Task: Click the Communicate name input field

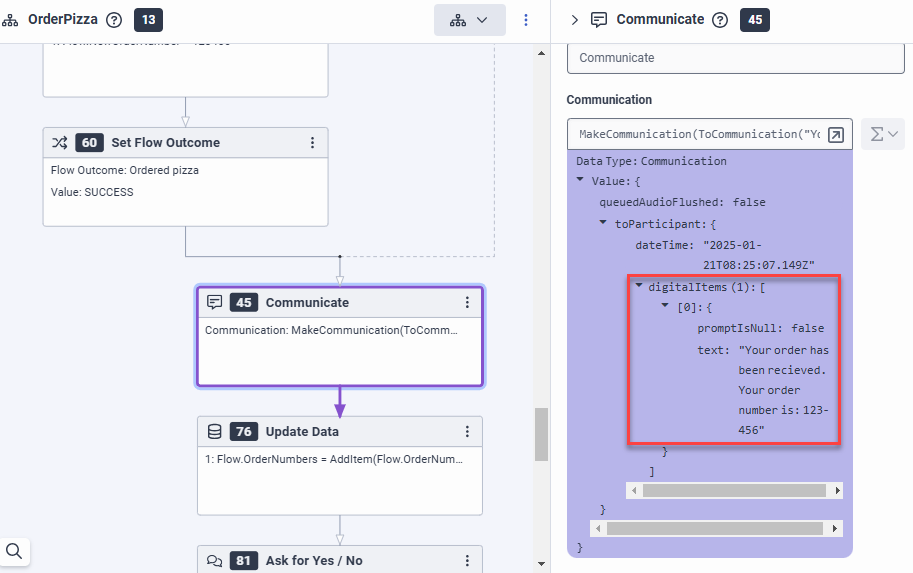Action: tap(735, 58)
